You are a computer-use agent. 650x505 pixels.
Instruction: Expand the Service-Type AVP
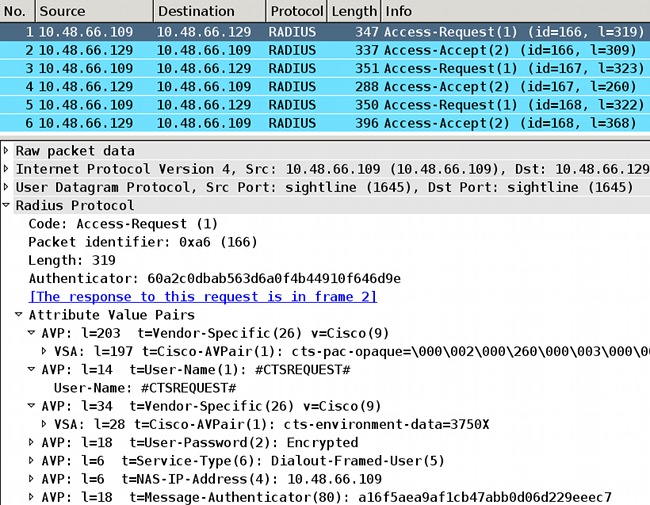(32, 460)
